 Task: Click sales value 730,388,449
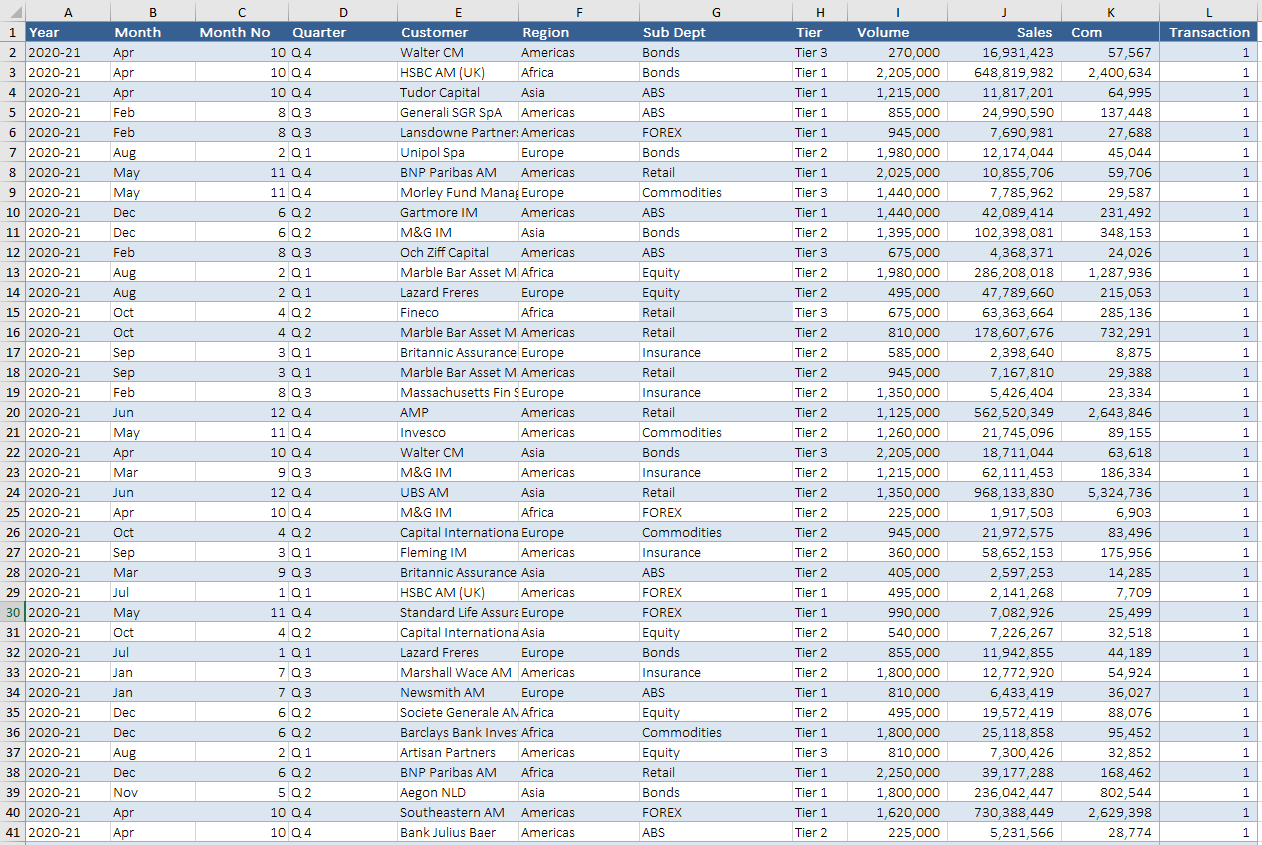pos(1003,812)
